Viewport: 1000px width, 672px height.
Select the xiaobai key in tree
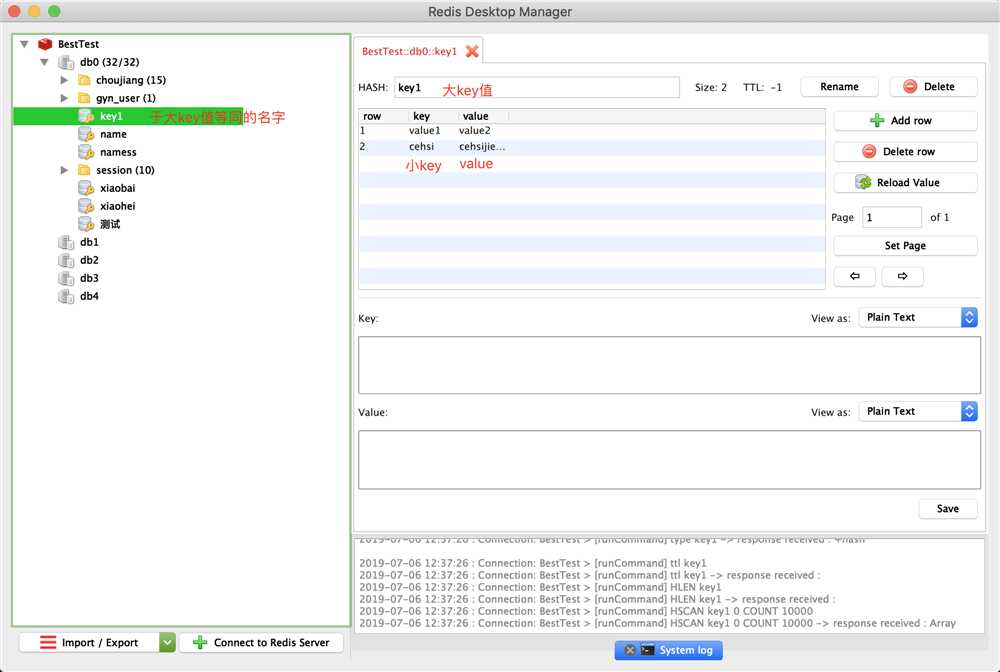click(117, 188)
